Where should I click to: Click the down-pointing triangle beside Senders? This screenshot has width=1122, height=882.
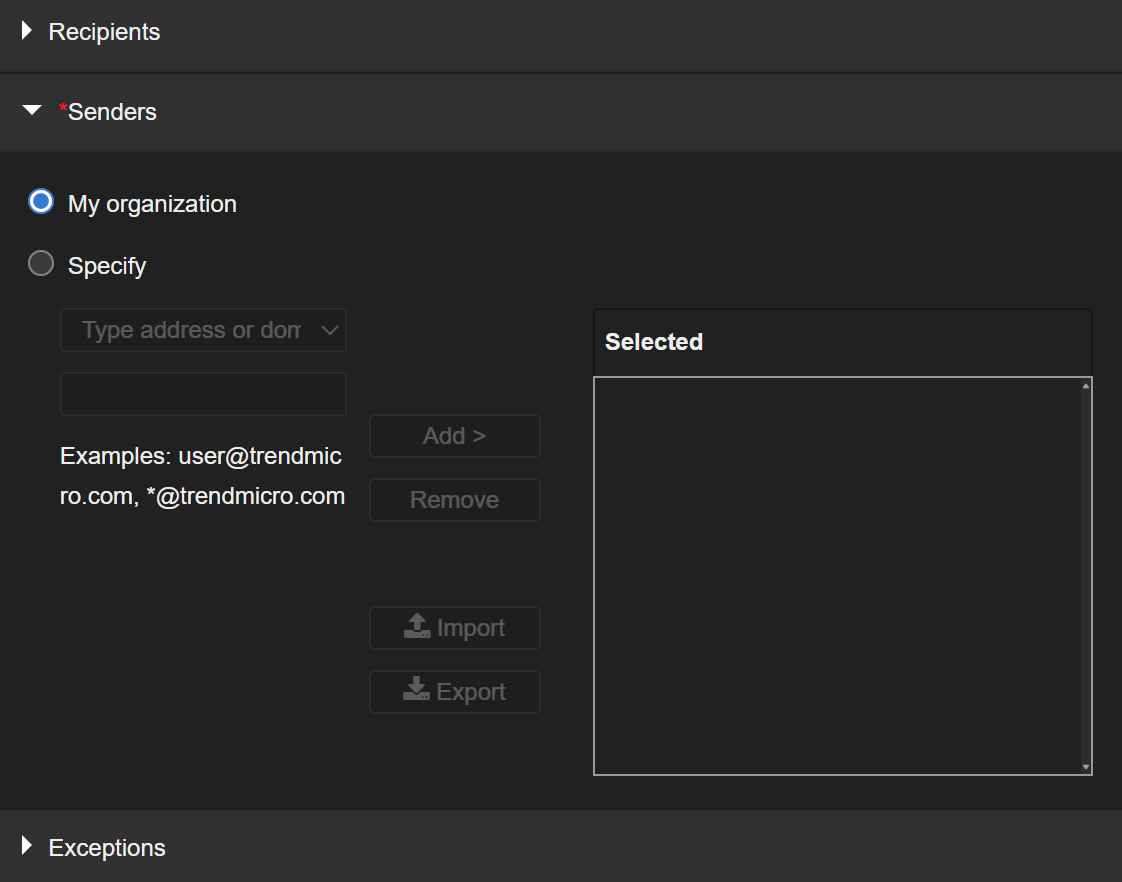(x=32, y=111)
